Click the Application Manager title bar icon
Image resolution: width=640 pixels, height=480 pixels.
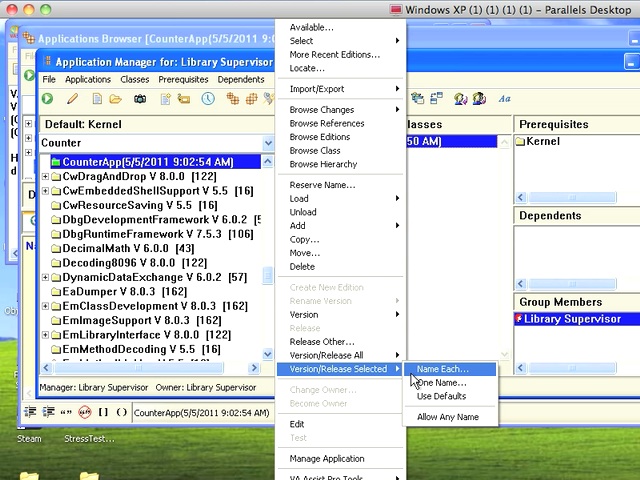(47, 61)
